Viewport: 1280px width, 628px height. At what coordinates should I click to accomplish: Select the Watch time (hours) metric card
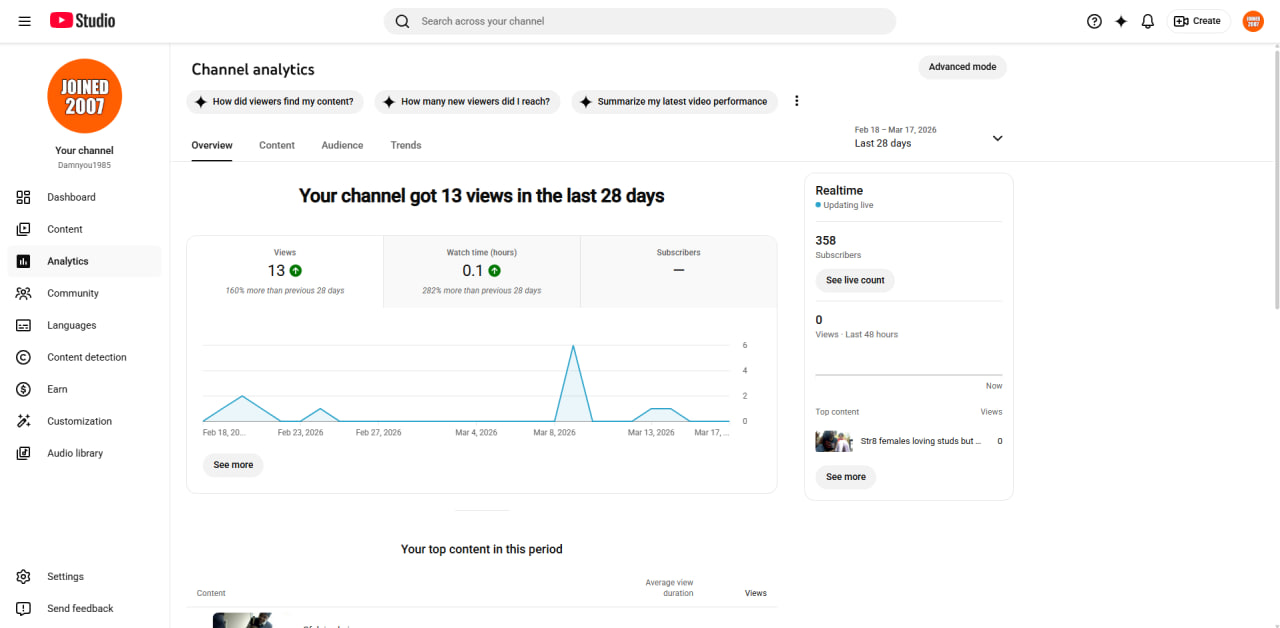[482, 272]
